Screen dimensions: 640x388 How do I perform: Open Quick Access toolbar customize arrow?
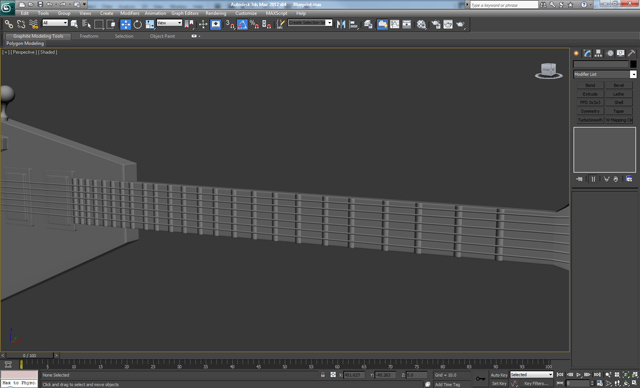pos(84,4)
